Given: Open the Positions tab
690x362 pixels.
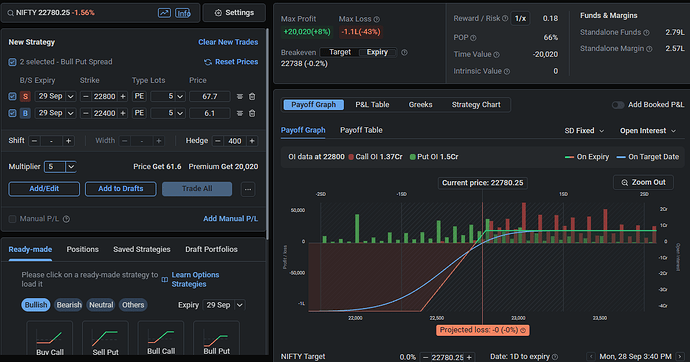Looking at the screenshot, I should 82,249.
